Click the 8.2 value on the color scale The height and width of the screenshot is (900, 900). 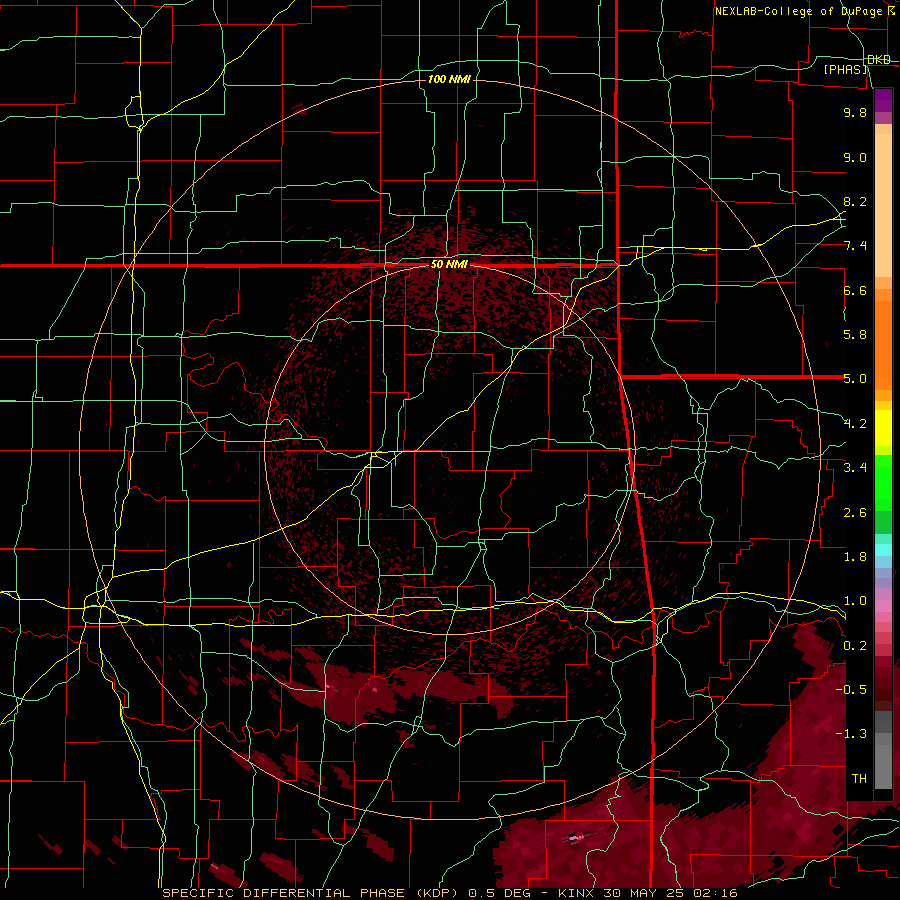tap(855, 201)
